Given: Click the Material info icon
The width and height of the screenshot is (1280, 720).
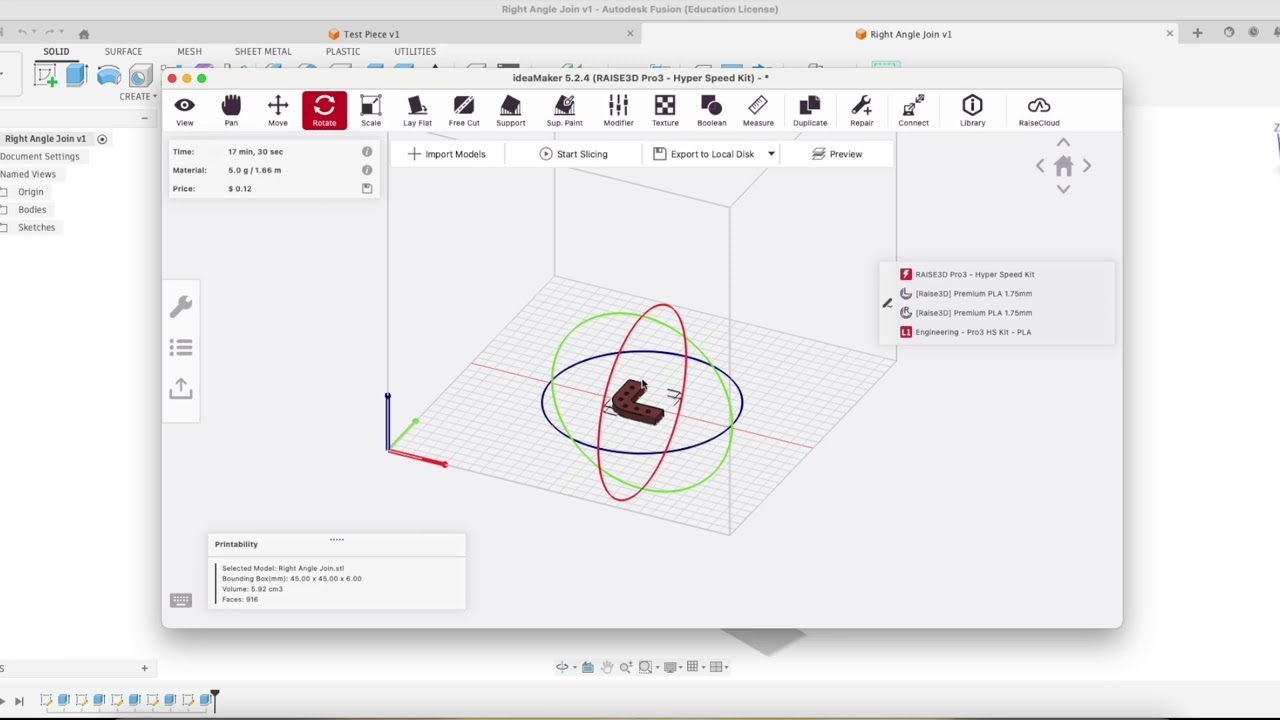Looking at the screenshot, I should pos(367,170).
